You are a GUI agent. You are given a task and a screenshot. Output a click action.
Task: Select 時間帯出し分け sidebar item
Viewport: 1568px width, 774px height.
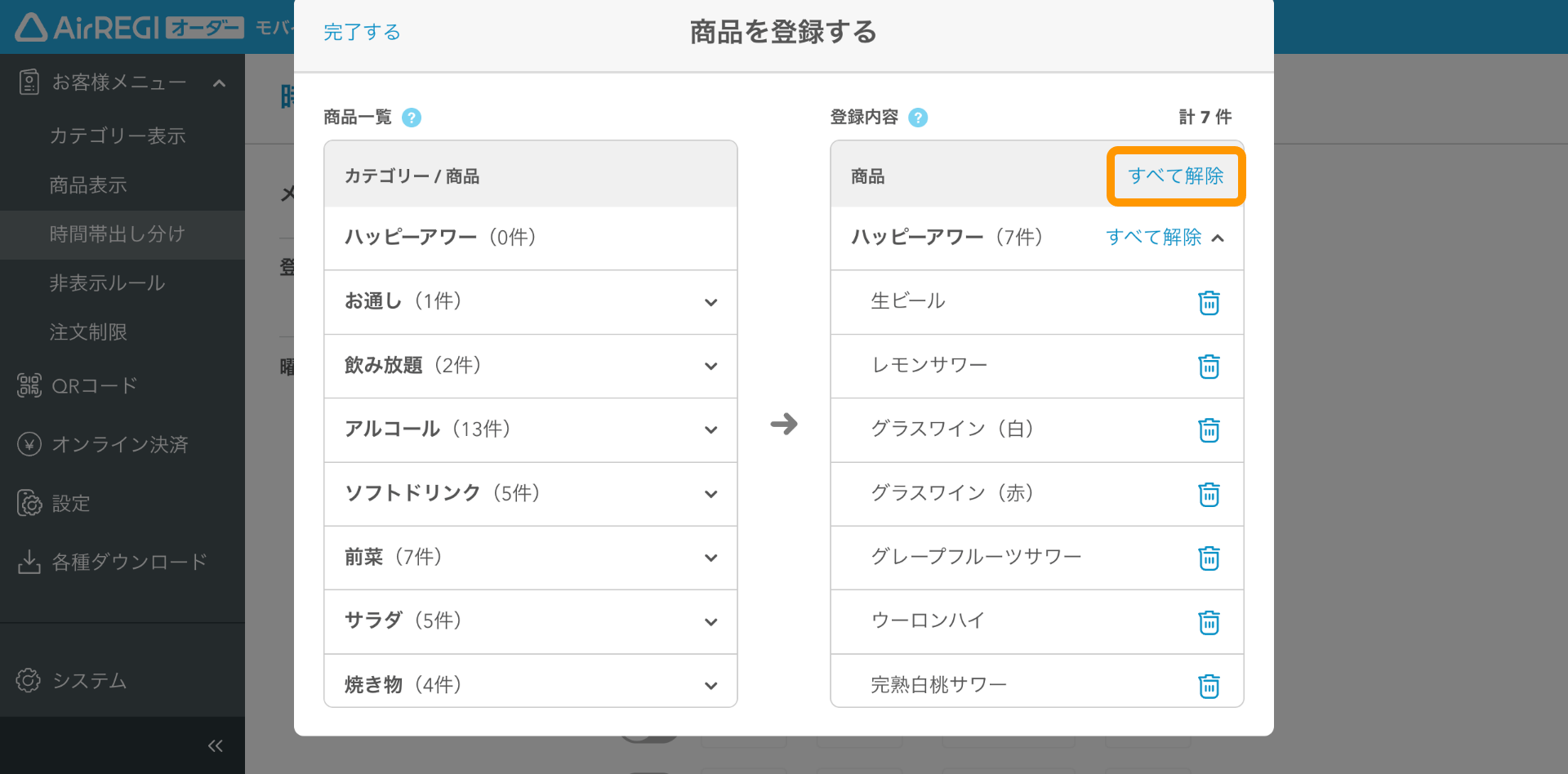[x=122, y=235]
